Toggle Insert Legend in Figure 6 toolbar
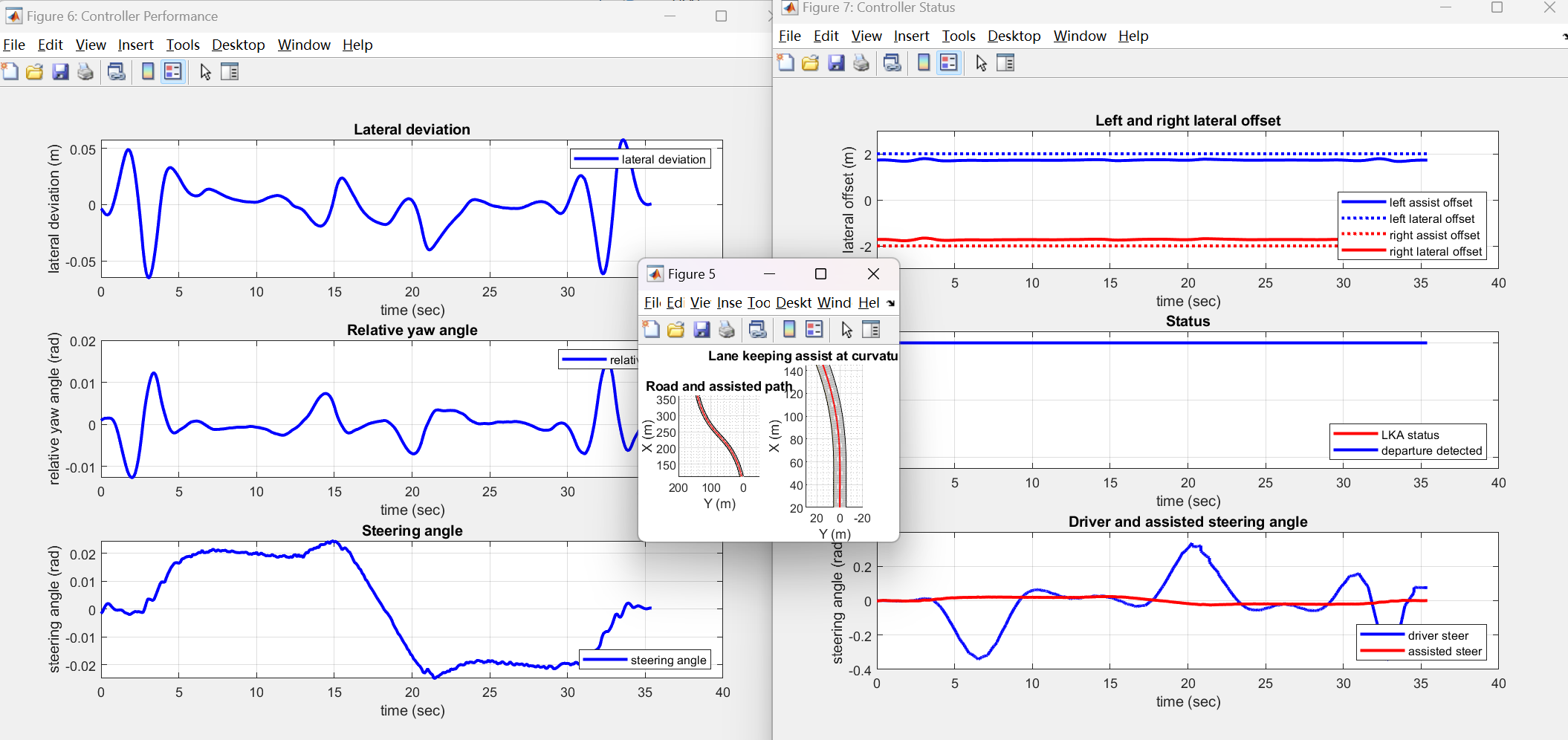Viewport: 1568px width, 740px height. (173, 71)
